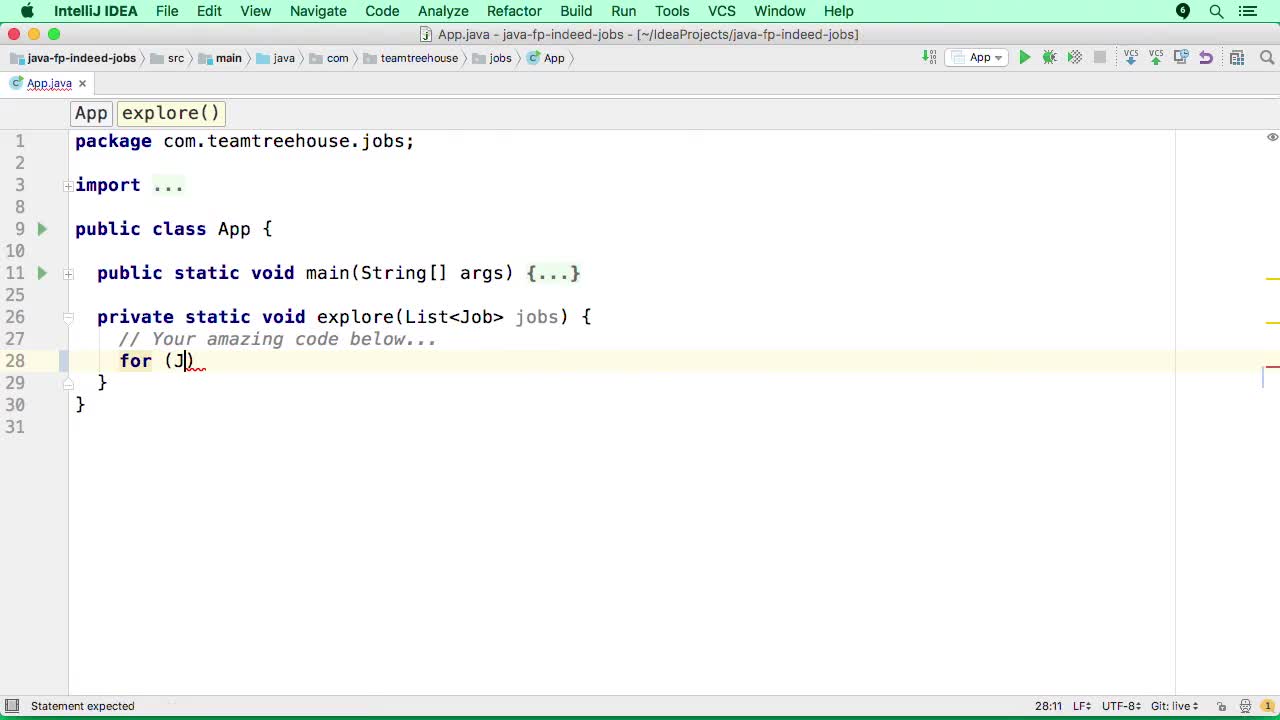Click run gutter arrow beside main method
Image resolution: width=1280 pixels, height=720 pixels.
point(42,273)
